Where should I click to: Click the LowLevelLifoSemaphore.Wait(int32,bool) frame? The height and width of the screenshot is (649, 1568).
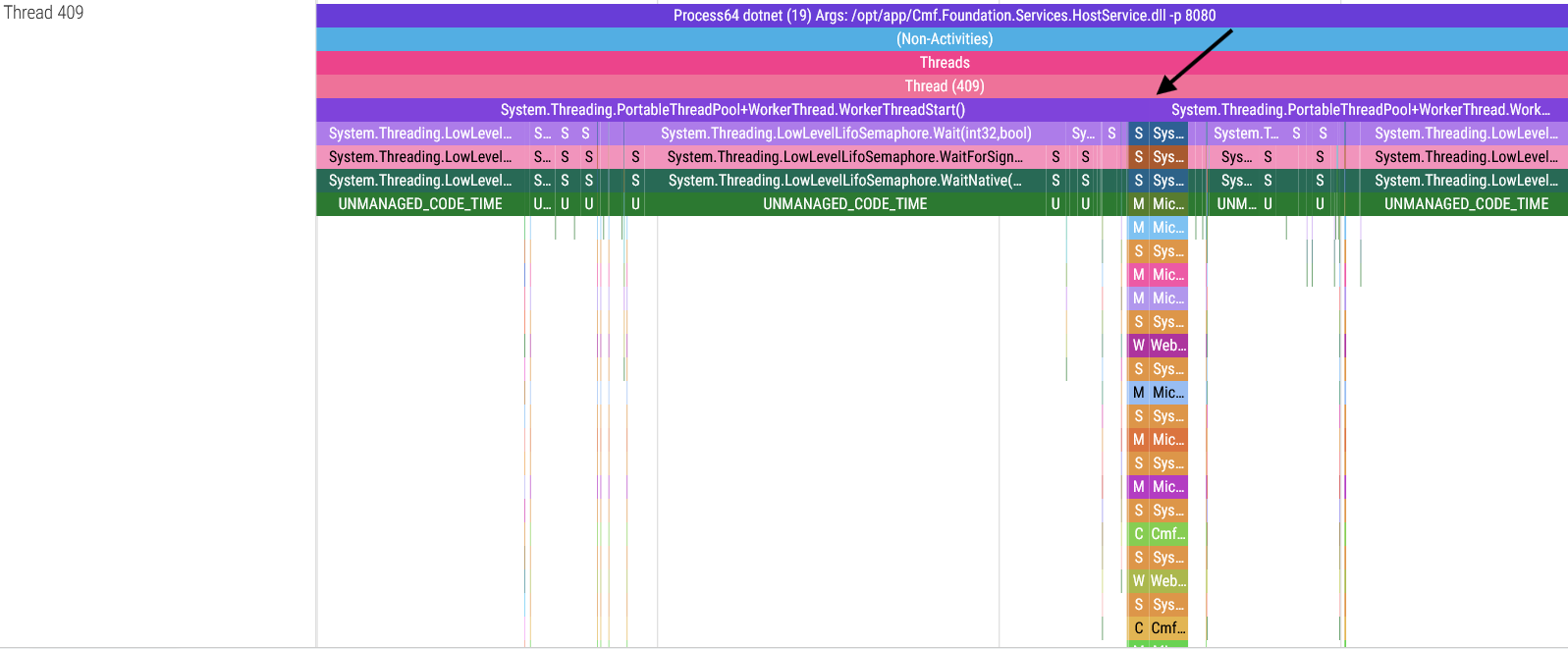pyautogui.click(x=845, y=134)
